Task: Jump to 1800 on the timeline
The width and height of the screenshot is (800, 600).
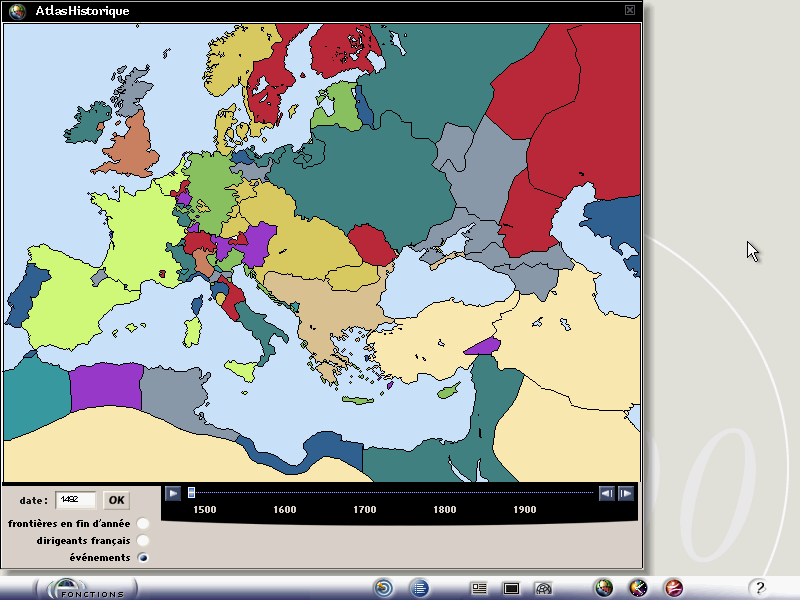Action: 445,509
